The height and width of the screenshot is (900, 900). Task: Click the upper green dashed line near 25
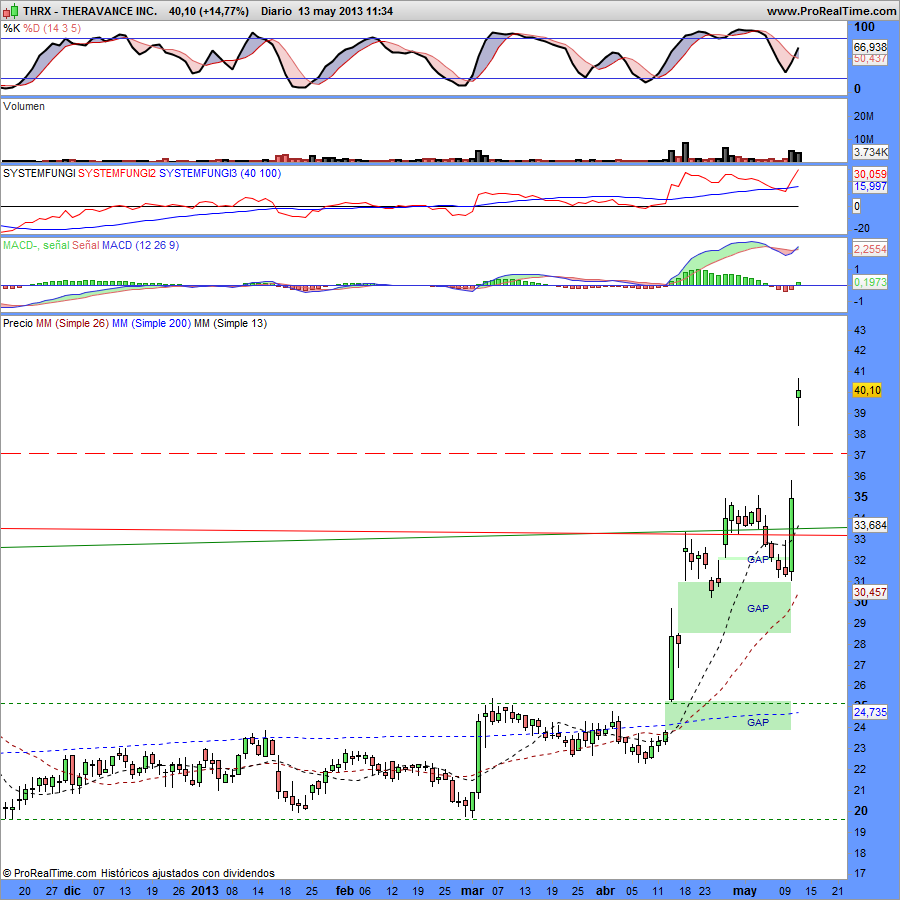tap(424, 703)
